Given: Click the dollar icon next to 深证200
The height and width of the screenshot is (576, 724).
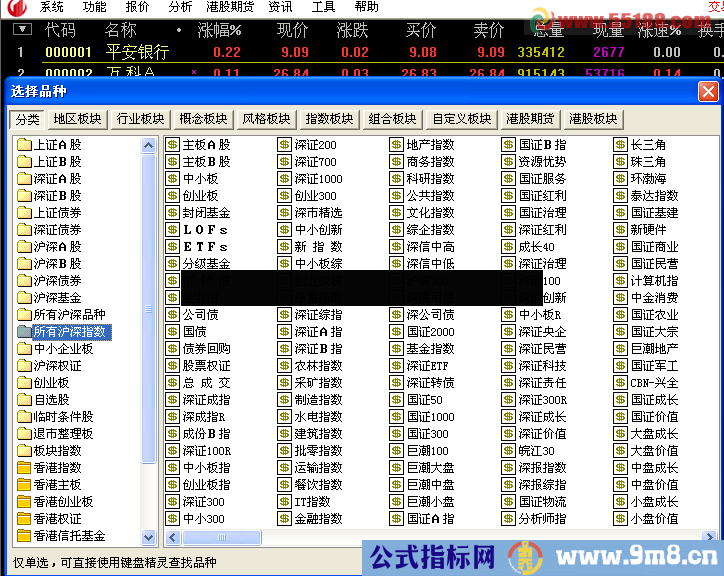Looking at the screenshot, I should (284, 145).
